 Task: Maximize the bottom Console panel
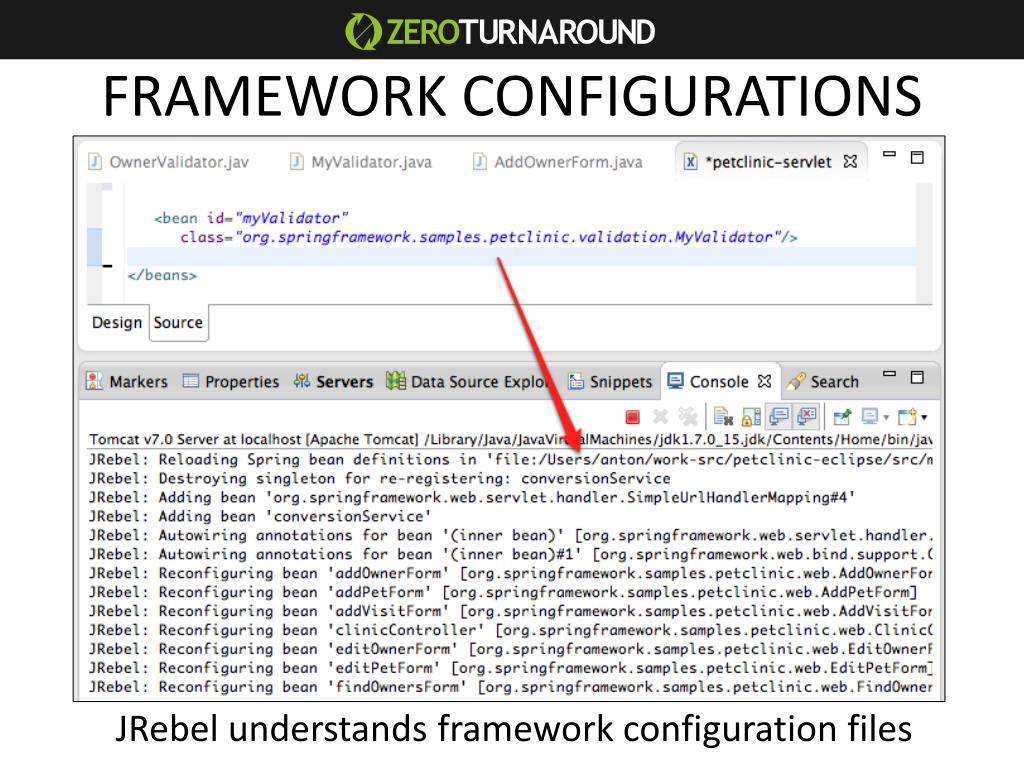[917, 377]
